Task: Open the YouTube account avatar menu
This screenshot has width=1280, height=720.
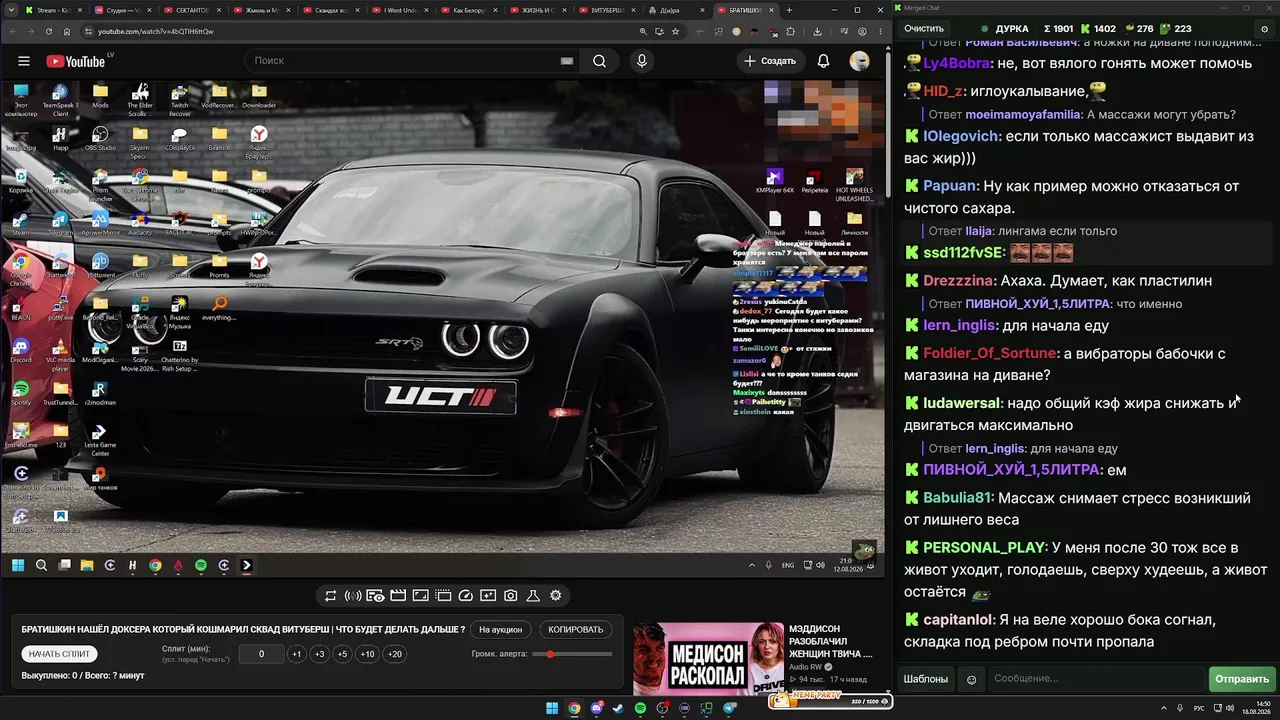Action: click(859, 61)
